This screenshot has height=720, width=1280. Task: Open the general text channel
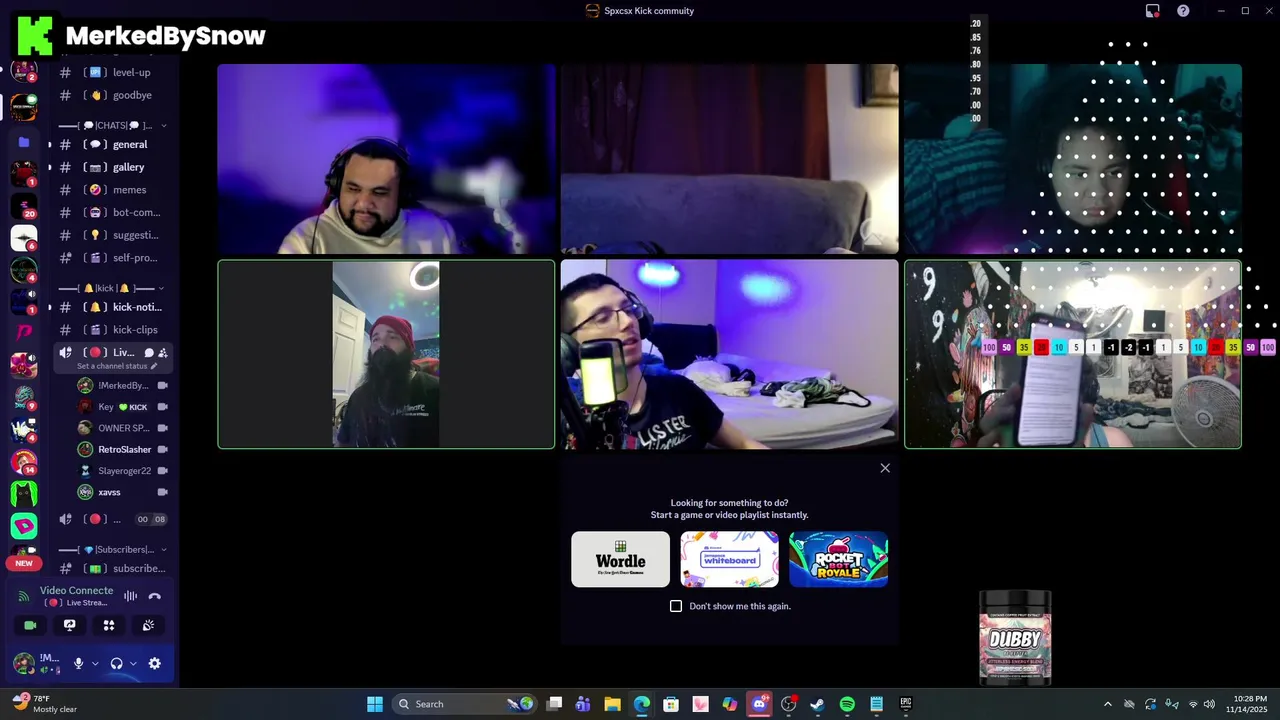pos(112,144)
